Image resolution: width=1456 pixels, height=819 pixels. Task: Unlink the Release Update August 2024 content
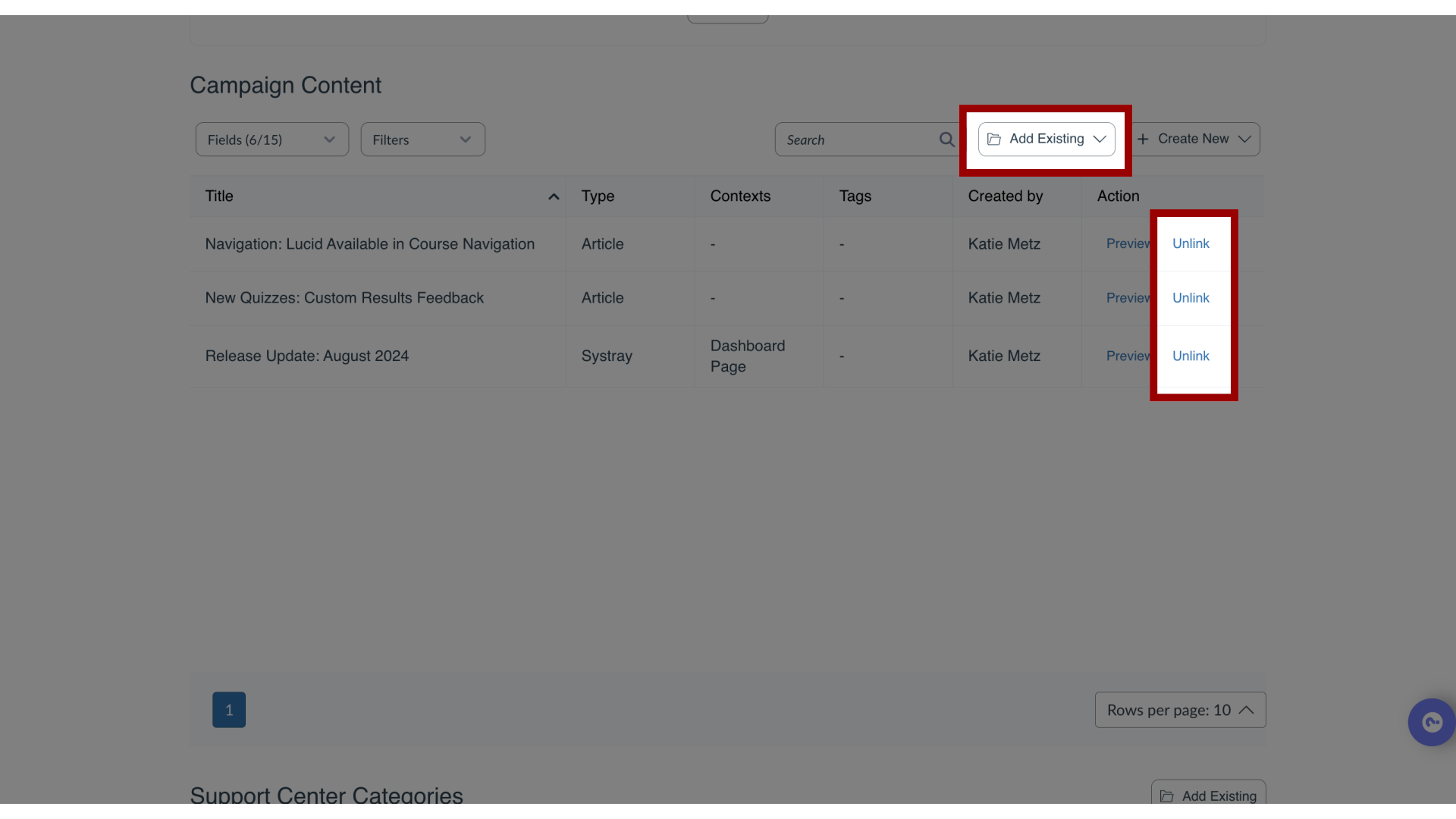(1191, 356)
